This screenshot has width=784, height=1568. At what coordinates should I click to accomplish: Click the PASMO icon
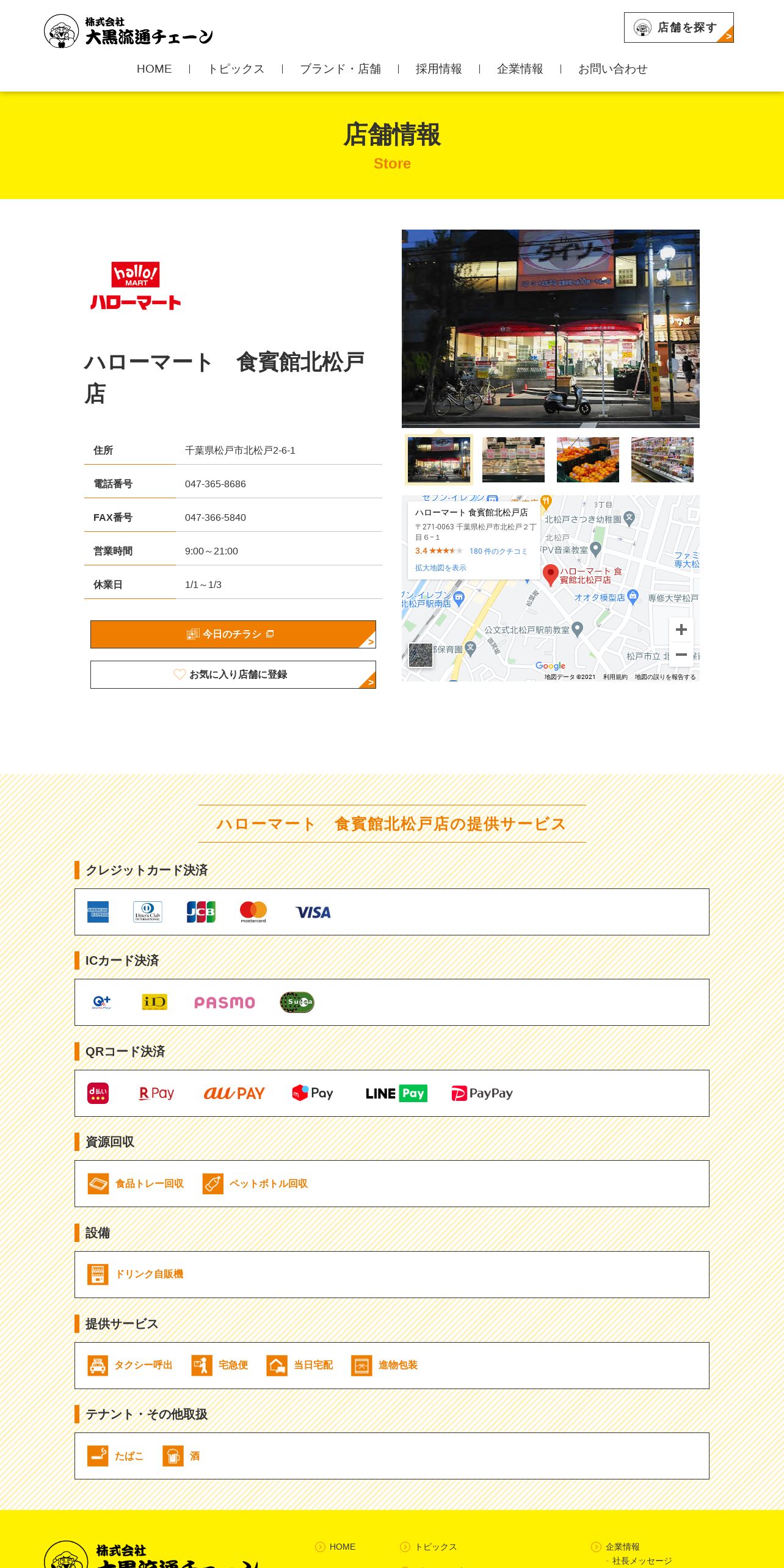tap(225, 1003)
